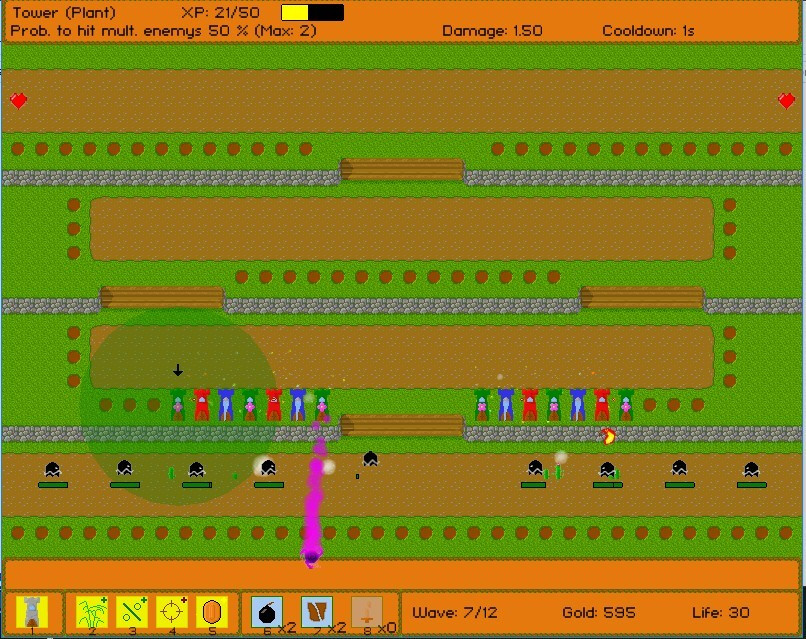Click the wooden log bridge between the tower rows

(401, 425)
